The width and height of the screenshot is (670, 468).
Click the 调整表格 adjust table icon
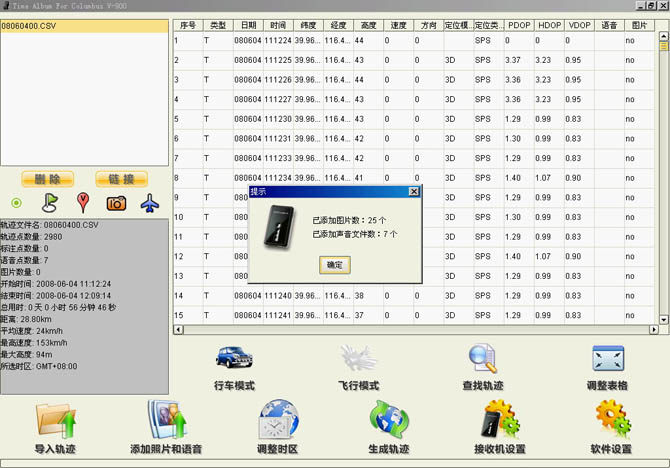pyautogui.click(x=608, y=358)
